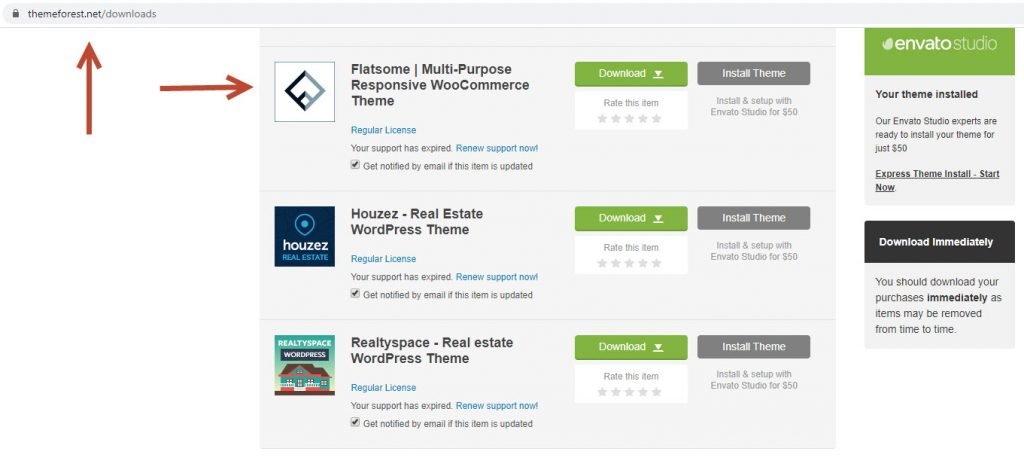Click Flatsome 'Your support has expired.' text
Viewport: 1024px width, 476px height.
point(402,148)
